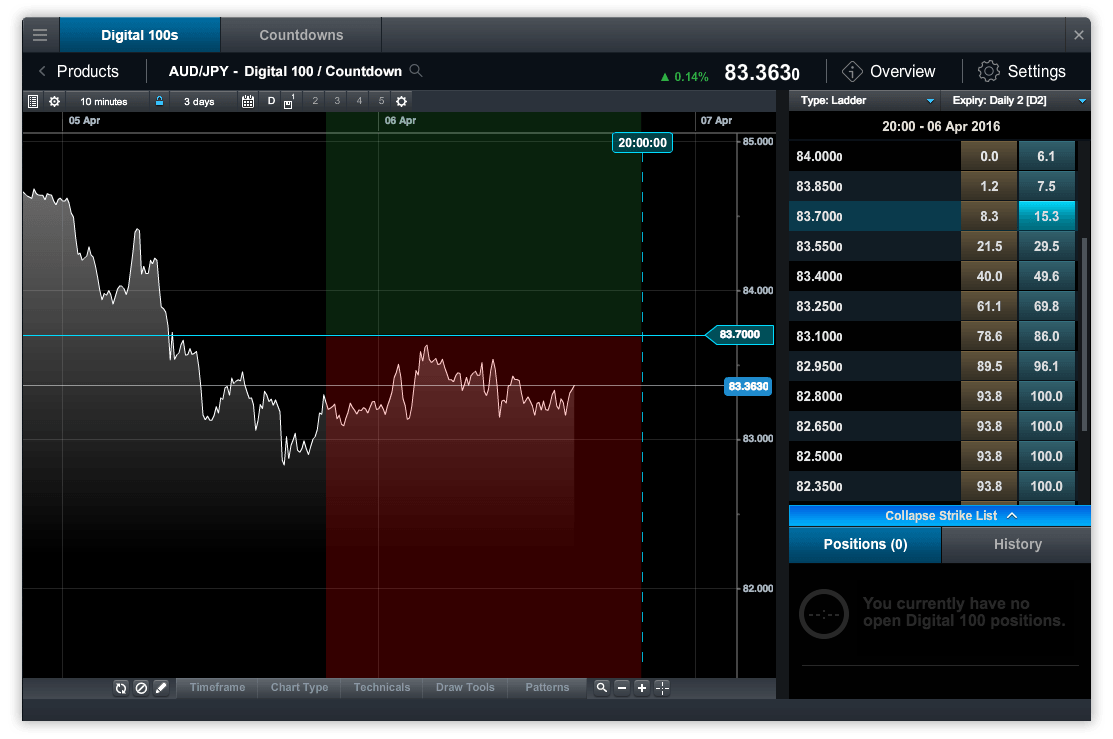Select chart template slot 4
This screenshot has width=1113, height=739.
[x=359, y=101]
